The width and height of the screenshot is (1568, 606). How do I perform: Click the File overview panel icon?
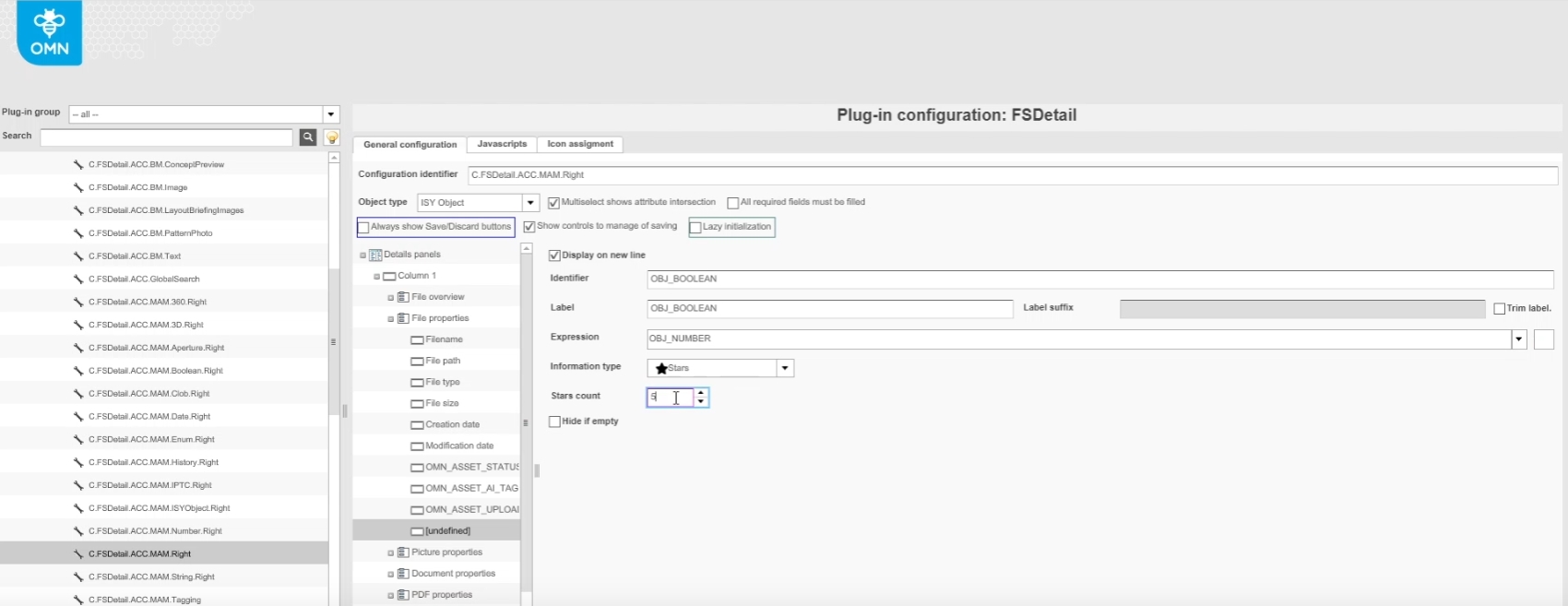[x=403, y=297]
